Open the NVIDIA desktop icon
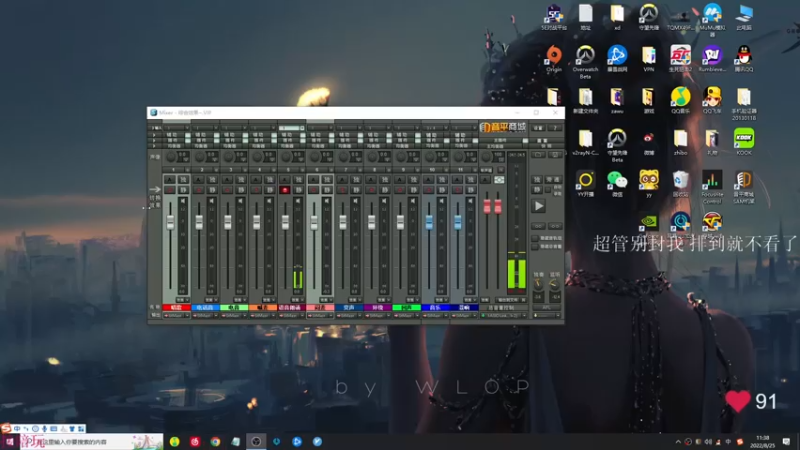 point(648,221)
